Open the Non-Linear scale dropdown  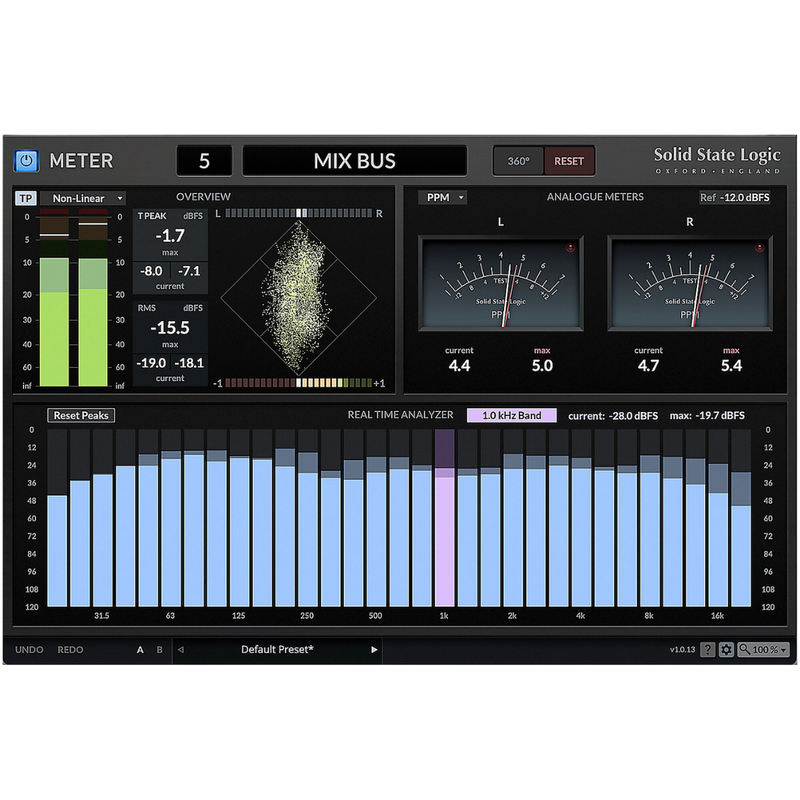point(83,198)
